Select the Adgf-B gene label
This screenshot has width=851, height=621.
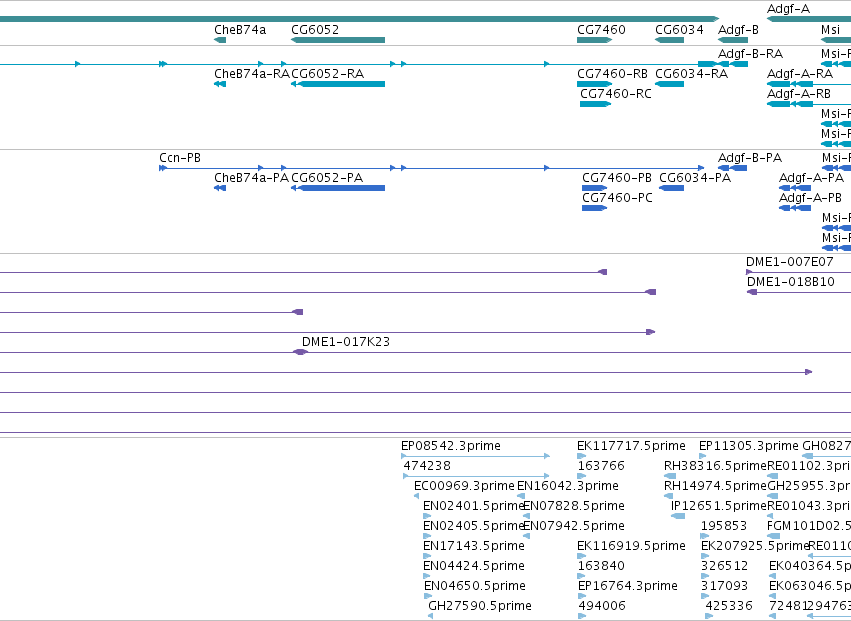(x=738, y=30)
